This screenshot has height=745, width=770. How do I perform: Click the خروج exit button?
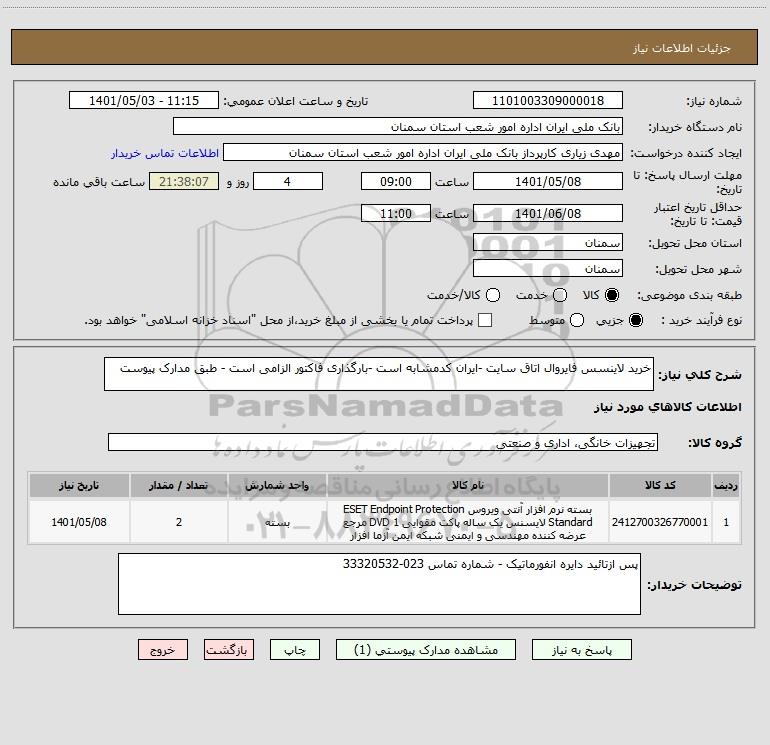tap(163, 650)
